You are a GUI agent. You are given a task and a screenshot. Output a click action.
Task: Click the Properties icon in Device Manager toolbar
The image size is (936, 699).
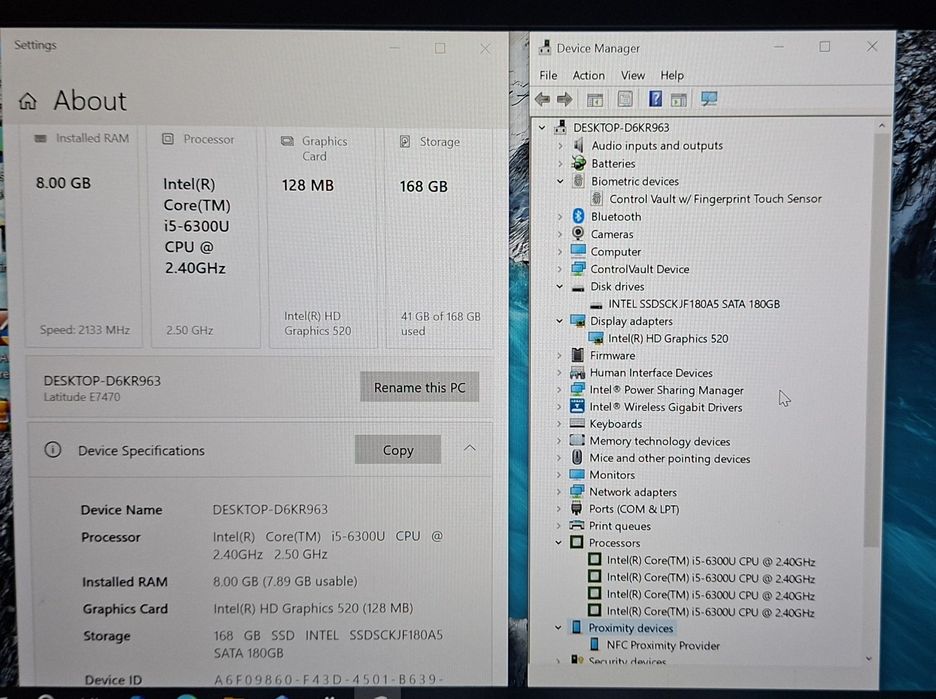[x=624, y=99]
